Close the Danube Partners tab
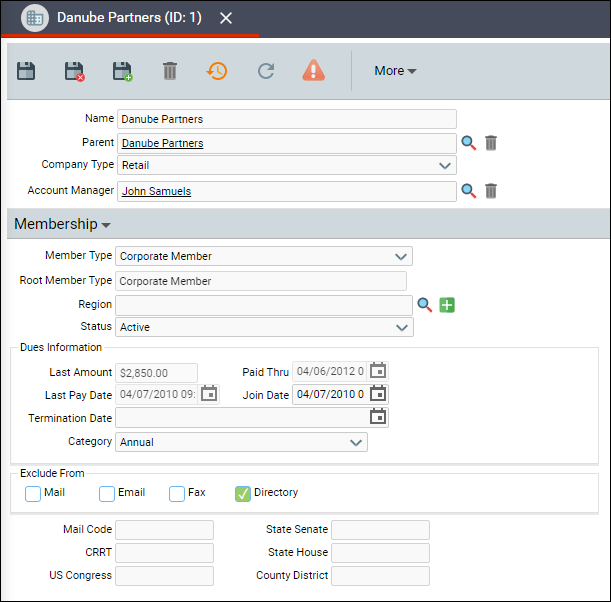 pyautogui.click(x=226, y=18)
